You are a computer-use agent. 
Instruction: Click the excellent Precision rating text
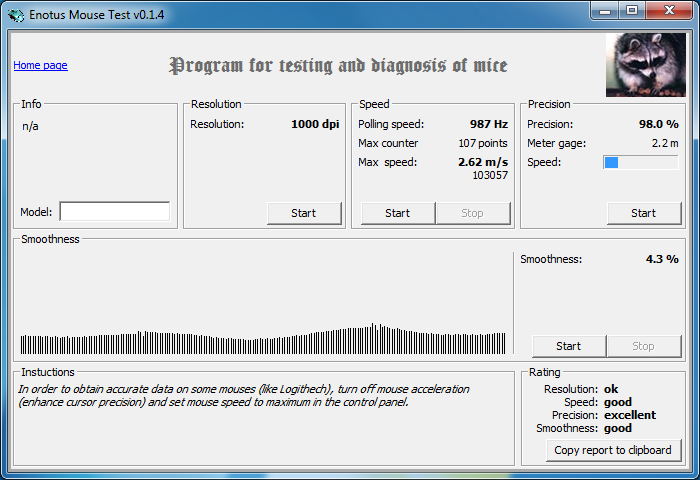tap(630, 415)
